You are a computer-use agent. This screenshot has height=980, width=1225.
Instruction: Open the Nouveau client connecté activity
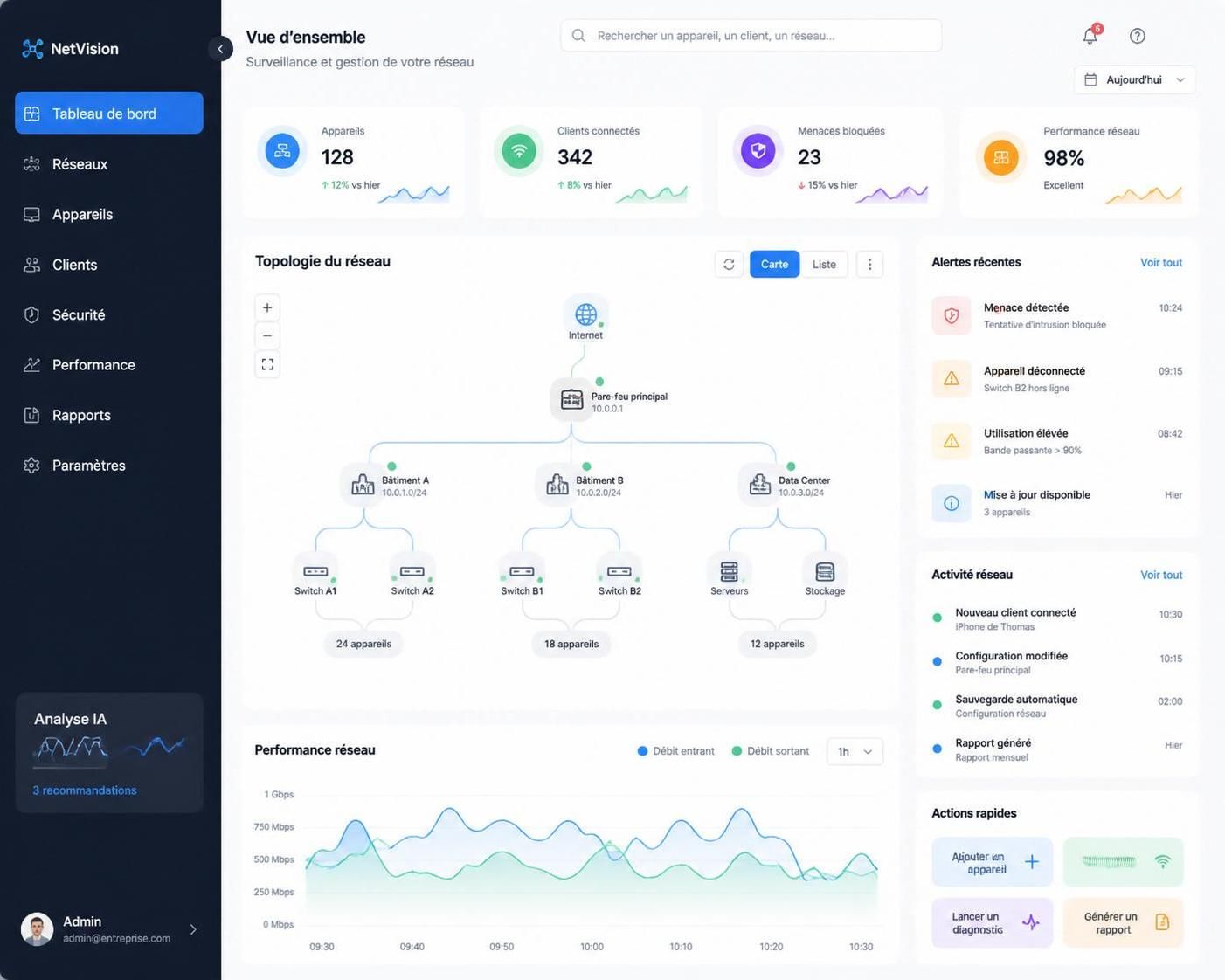point(1057,619)
